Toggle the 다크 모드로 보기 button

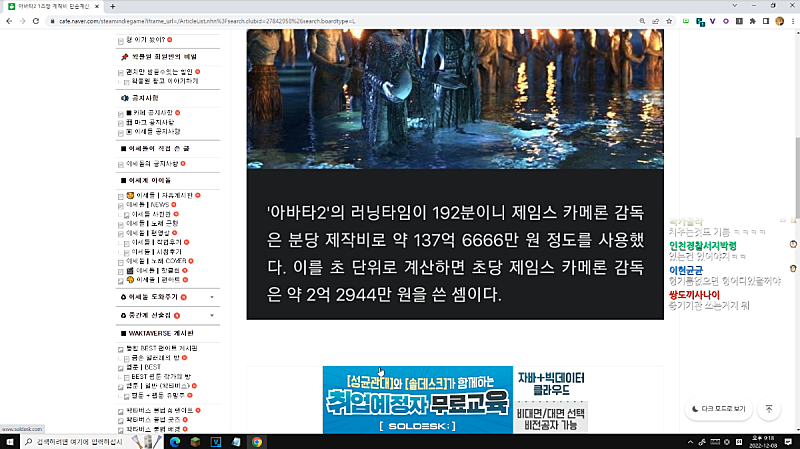click(718, 409)
